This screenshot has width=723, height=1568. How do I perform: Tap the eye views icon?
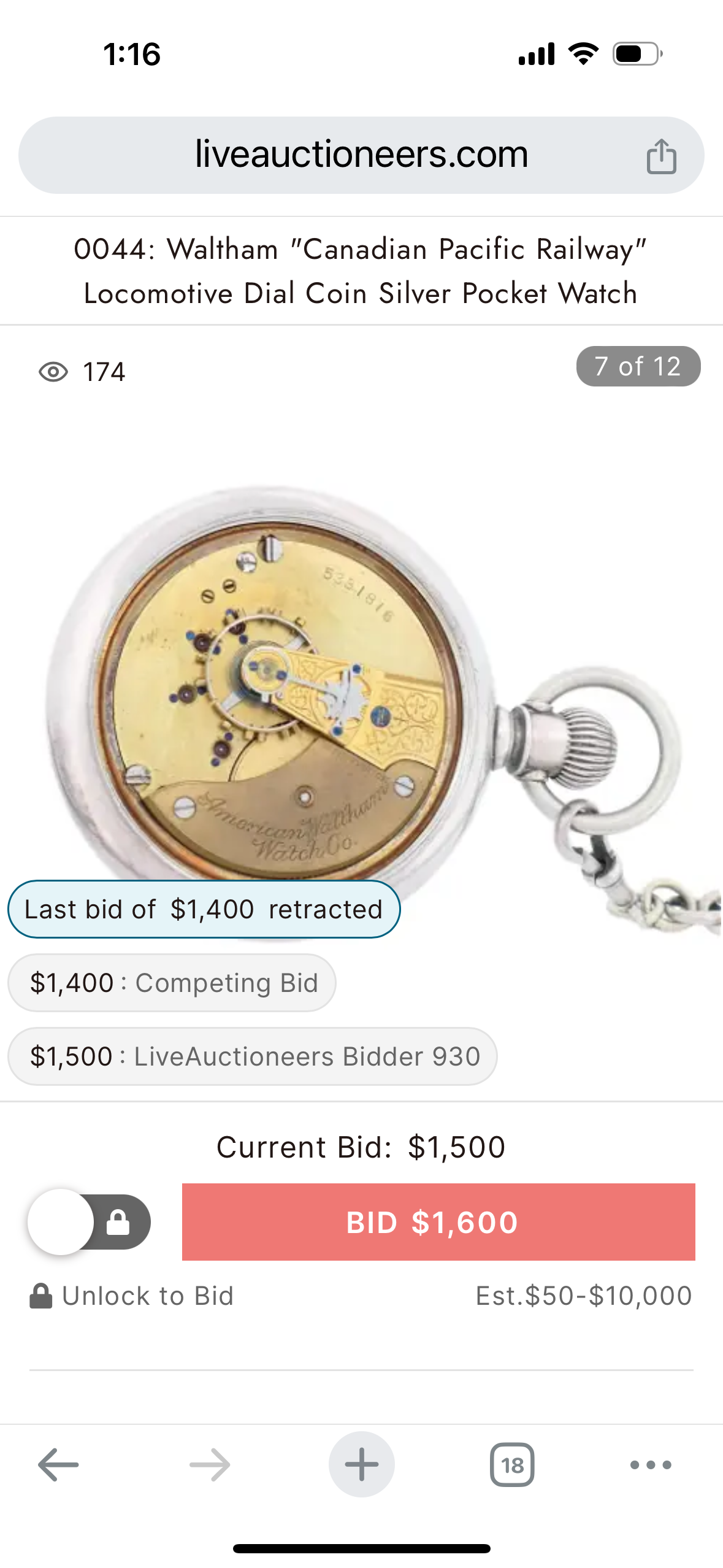[53, 372]
